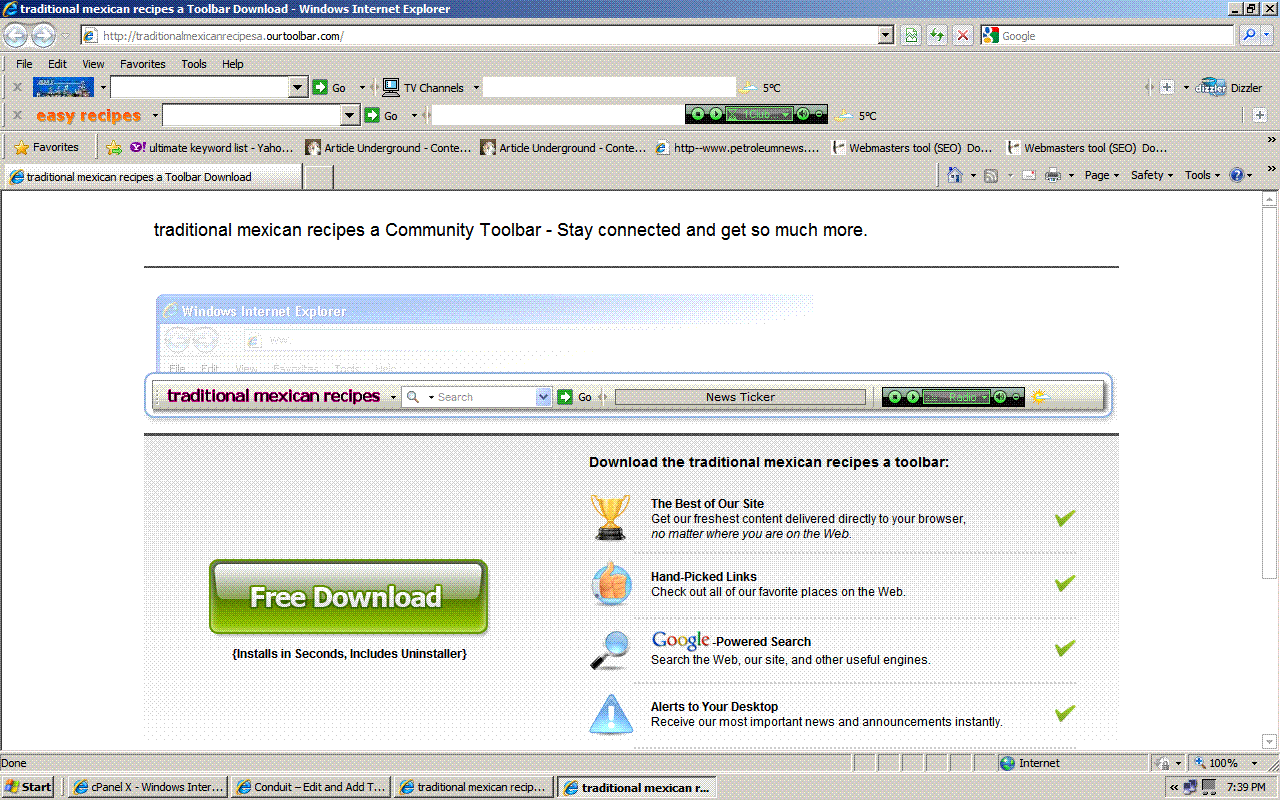Screen dimensions: 1280x800
Task: Click the radio player minus button
Action: [819, 115]
